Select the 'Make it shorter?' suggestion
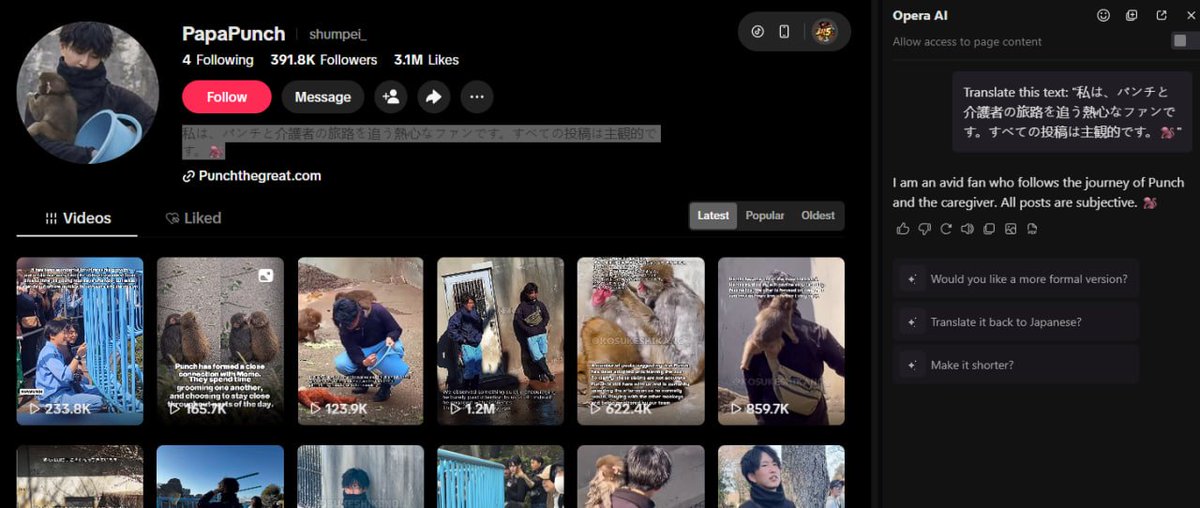The height and width of the screenshot is (508, 1200). pos(1016,365)
